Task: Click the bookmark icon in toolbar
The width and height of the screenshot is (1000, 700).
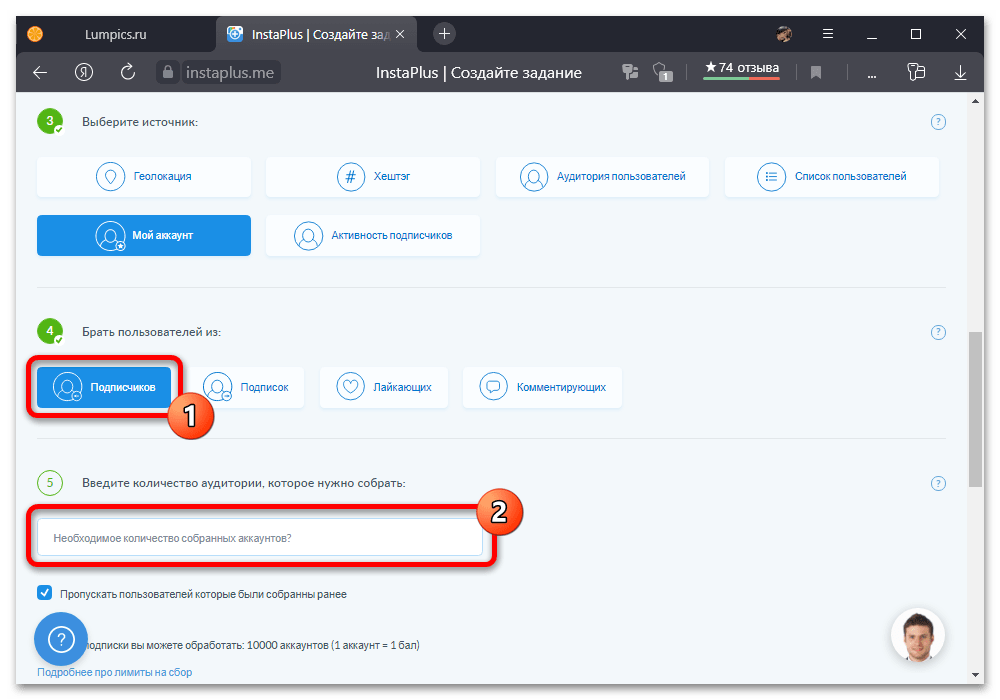Action: pos(816,72)
